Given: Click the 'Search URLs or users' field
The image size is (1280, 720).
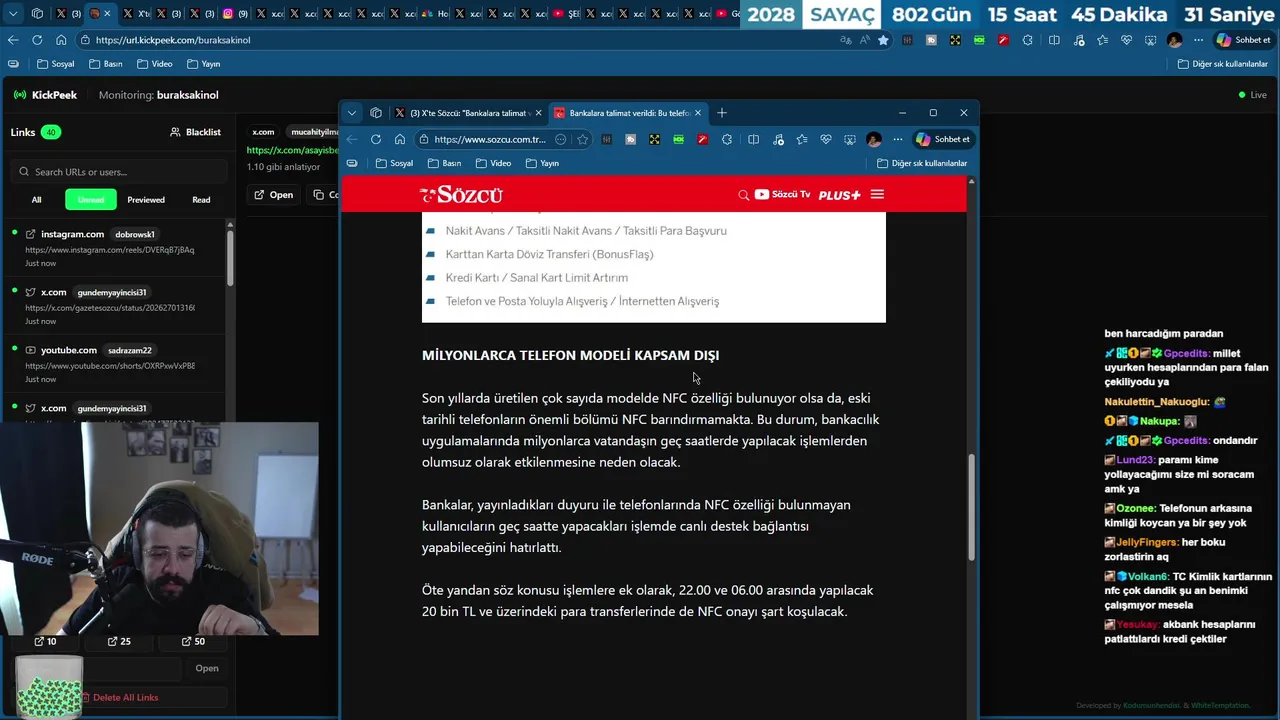Looking at the screenshot, I should pos(120,172).
